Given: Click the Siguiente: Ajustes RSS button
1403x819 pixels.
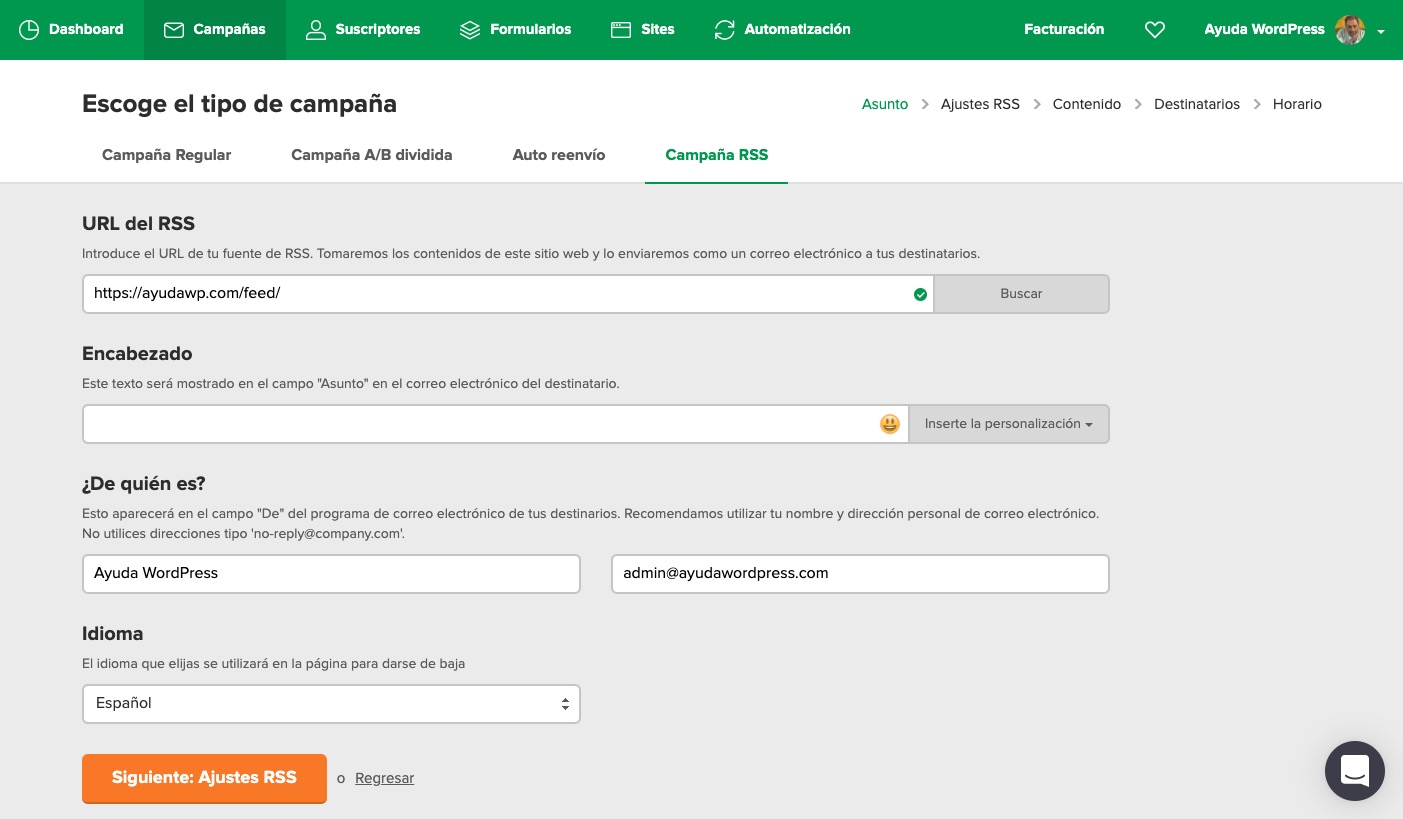Looking at the screenshot, I should [x=204, y=778].
